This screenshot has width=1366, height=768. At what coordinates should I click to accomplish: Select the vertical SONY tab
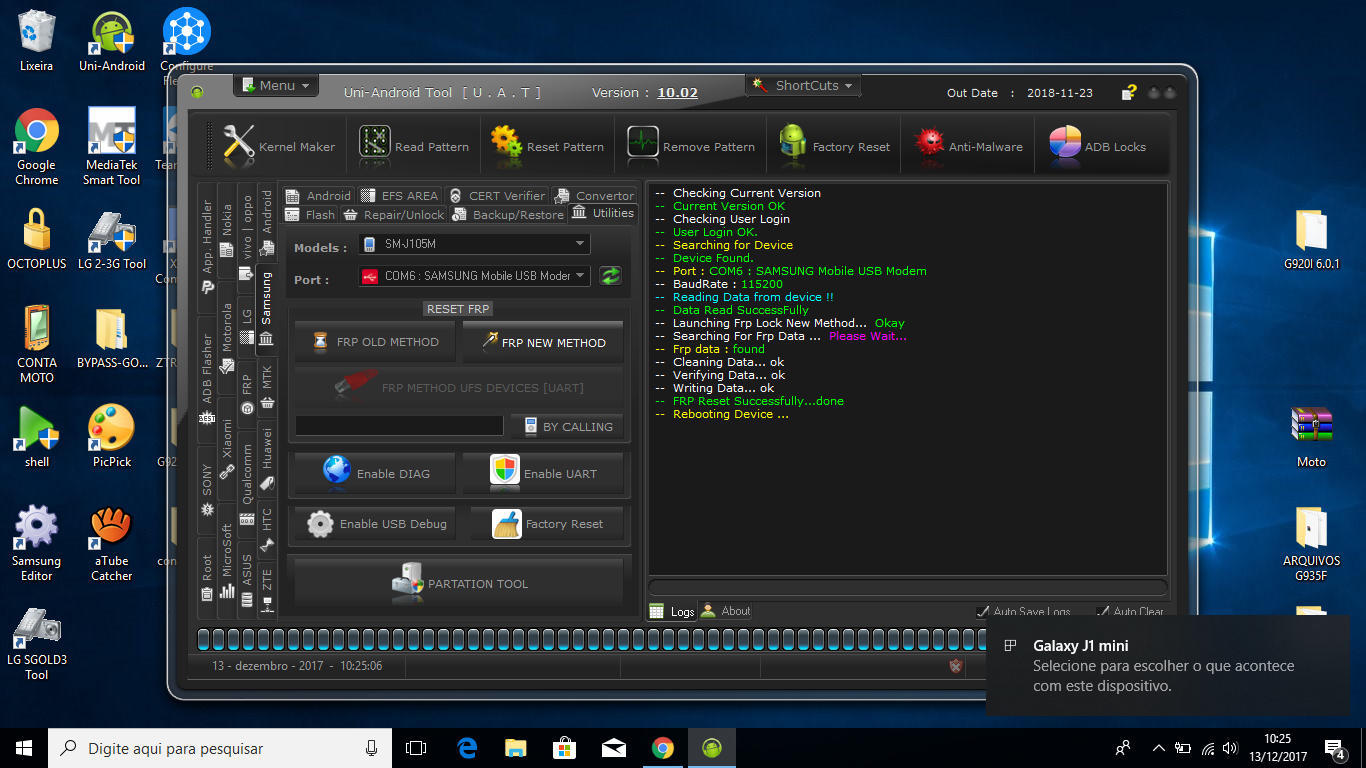[x=207, y=490]
